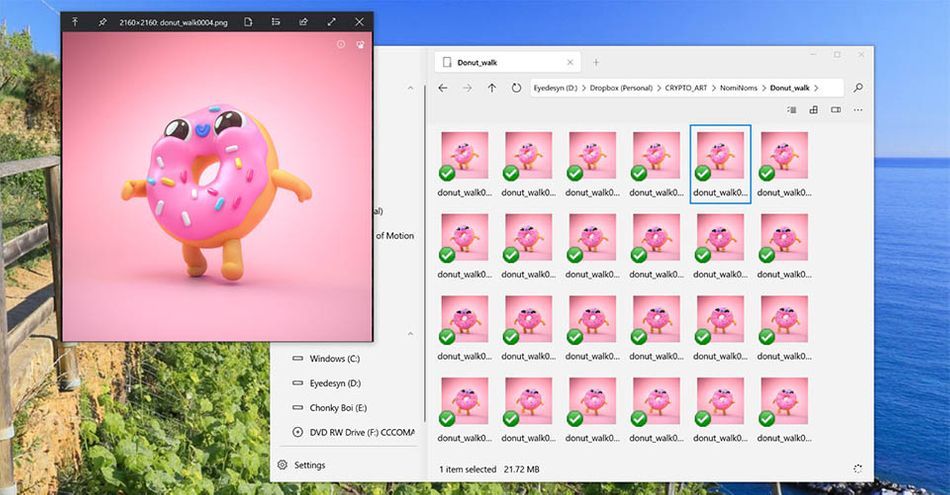The height and width of the screenshot is (495, 950).
Task: Expand the preview window to full size
Action: (331, 22)
